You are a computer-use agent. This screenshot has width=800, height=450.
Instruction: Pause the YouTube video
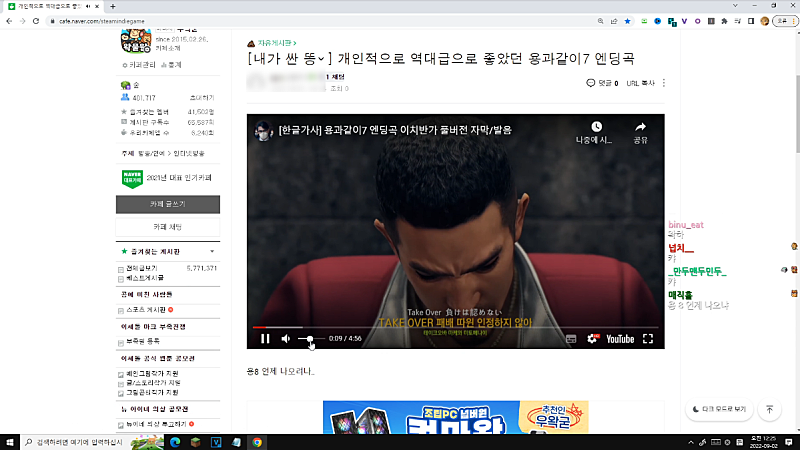pos(265,339)
